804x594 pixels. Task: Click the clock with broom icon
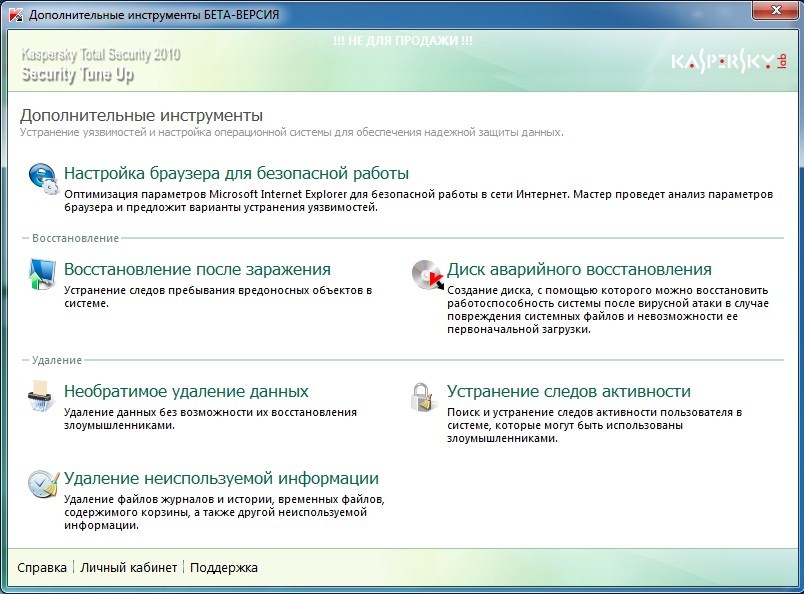[43, 483]
